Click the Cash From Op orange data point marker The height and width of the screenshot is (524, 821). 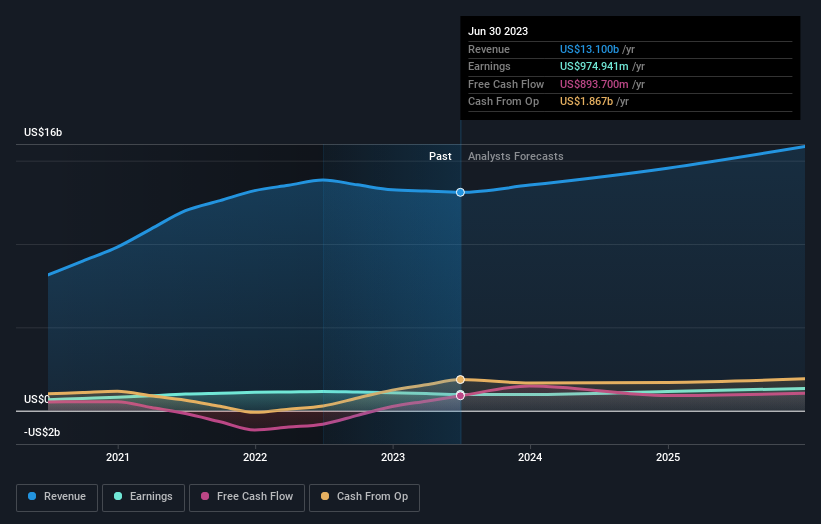(x=460, y=380)
